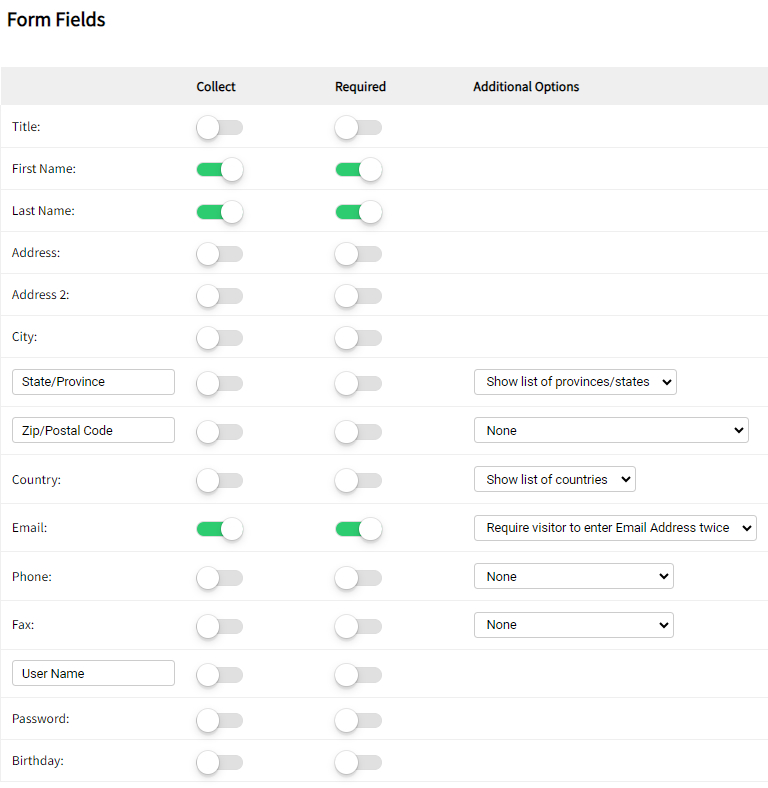768x788 pixels.
Task: Click the Title: label
Action: click(x=26, y=127)
